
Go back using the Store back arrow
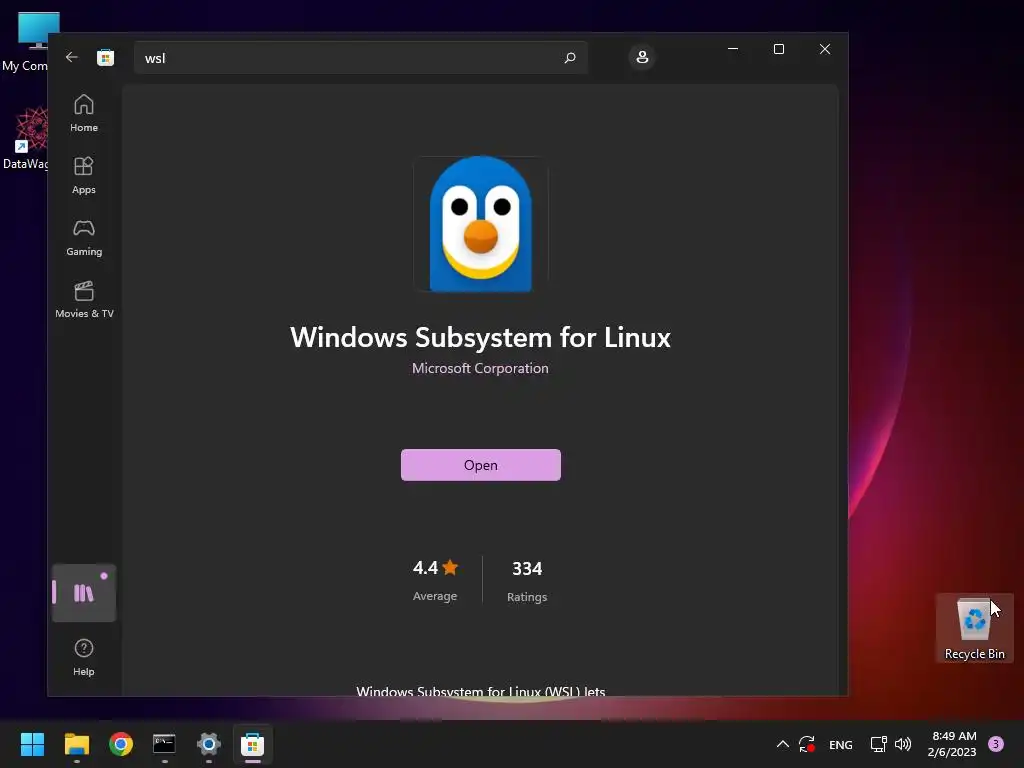[72, 57]
